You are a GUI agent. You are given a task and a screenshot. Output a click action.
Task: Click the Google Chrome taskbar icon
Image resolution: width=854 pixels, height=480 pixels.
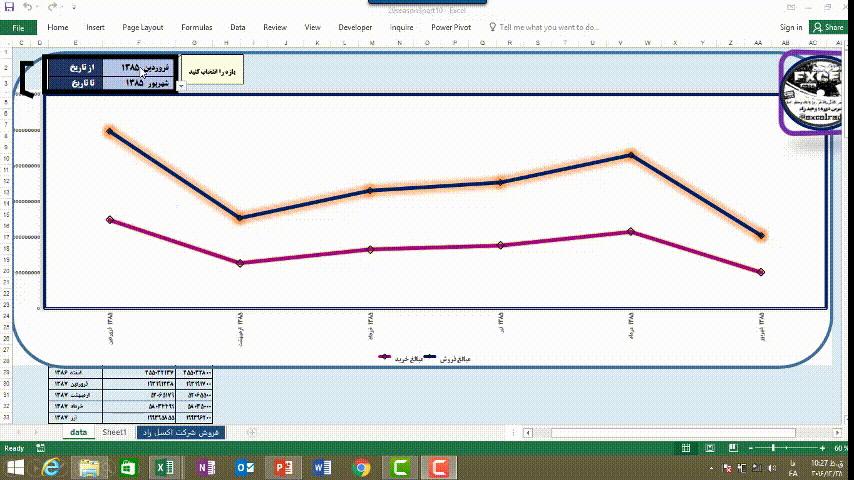coord(361,467)
